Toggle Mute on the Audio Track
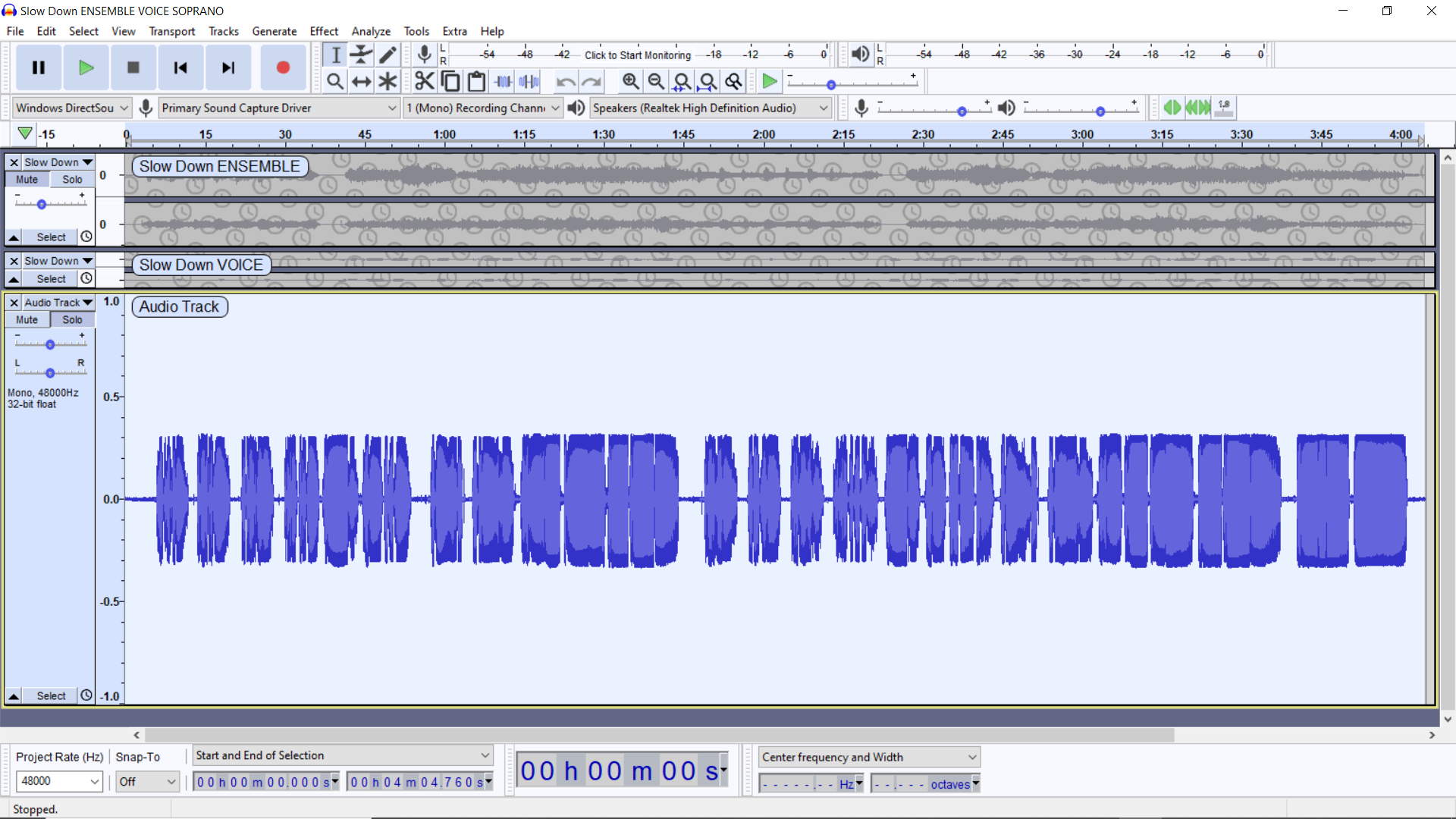 27,320
